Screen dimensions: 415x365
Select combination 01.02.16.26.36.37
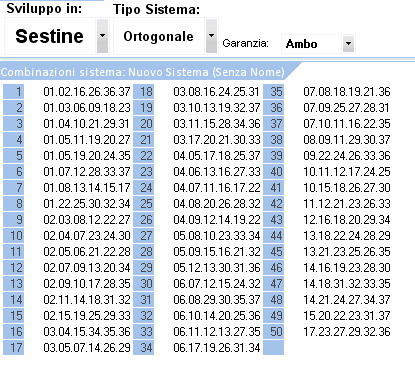click(87, 92)
